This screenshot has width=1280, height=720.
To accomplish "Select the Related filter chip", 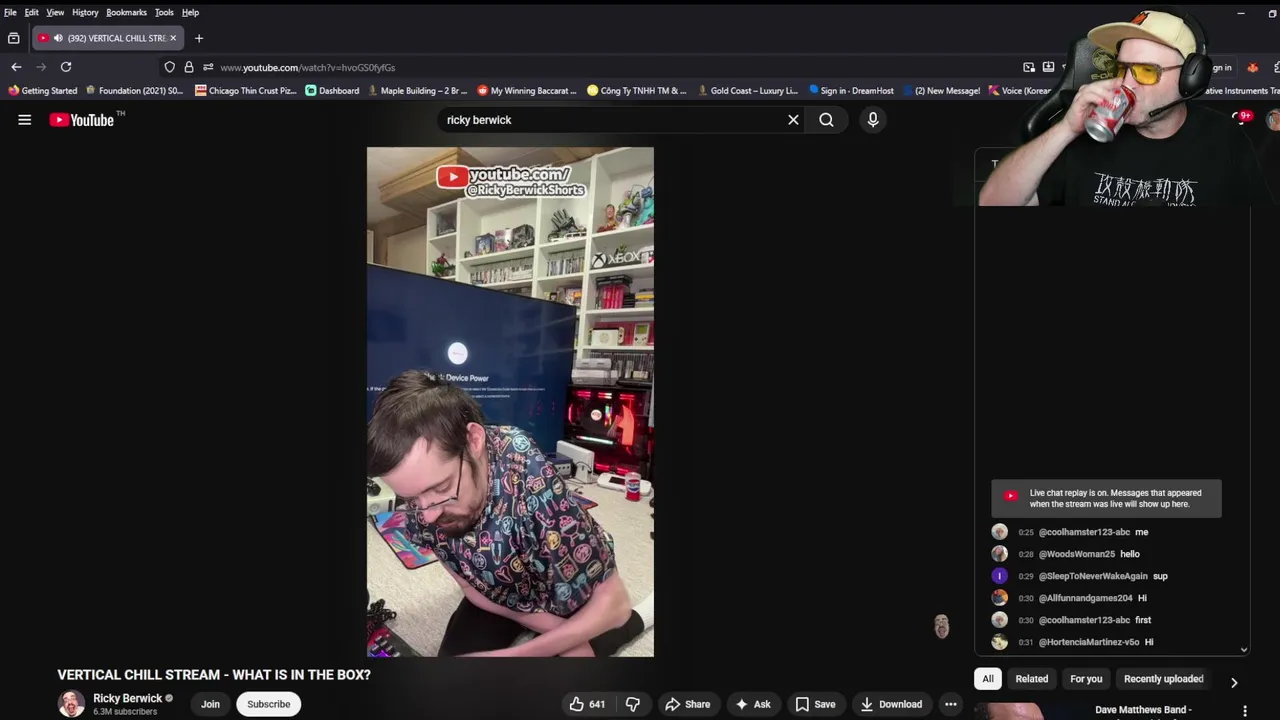I will coord(1032,679).
